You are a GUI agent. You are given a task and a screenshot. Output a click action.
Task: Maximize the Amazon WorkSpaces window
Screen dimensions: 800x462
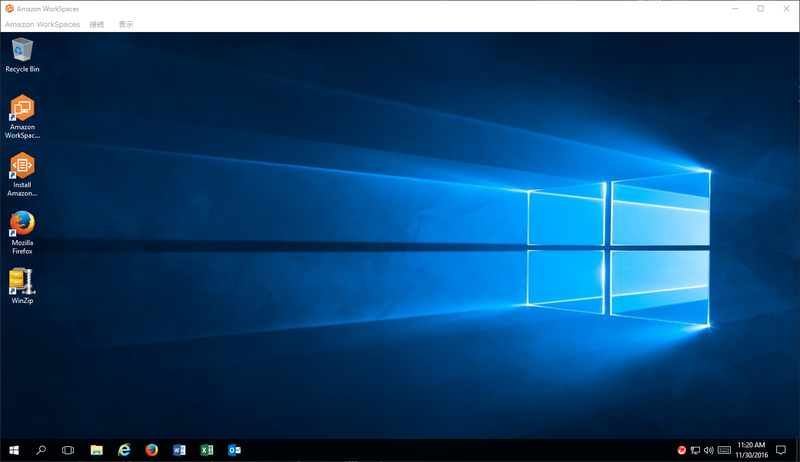click(760, 8)
